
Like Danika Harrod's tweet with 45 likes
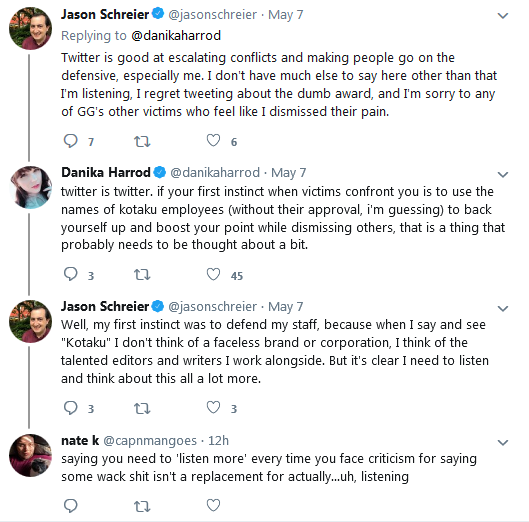[213, 274]
